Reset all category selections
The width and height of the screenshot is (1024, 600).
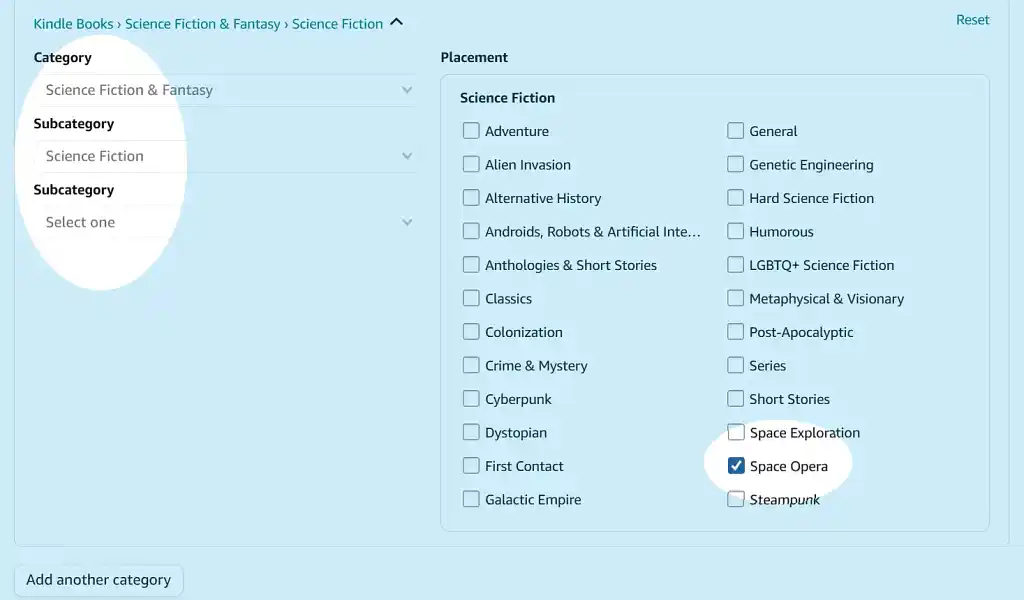point(972,19)
